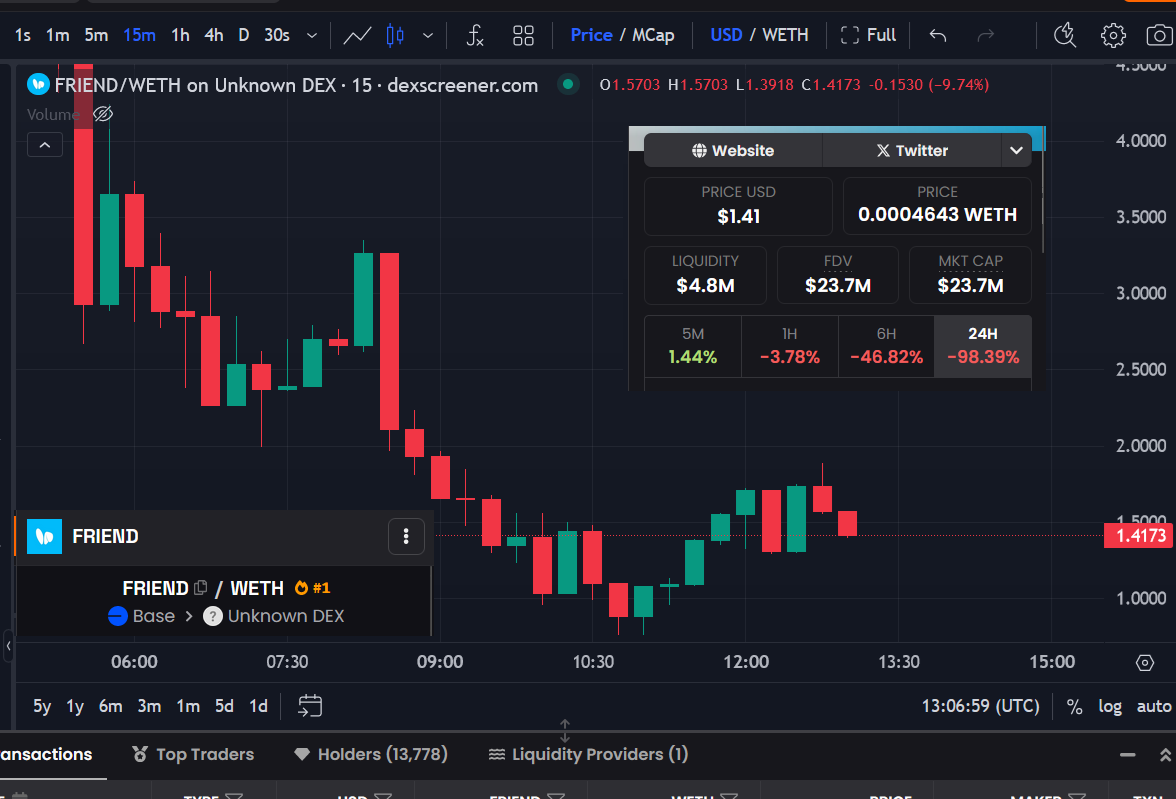Show values in USD

click(x=726, y=35)
